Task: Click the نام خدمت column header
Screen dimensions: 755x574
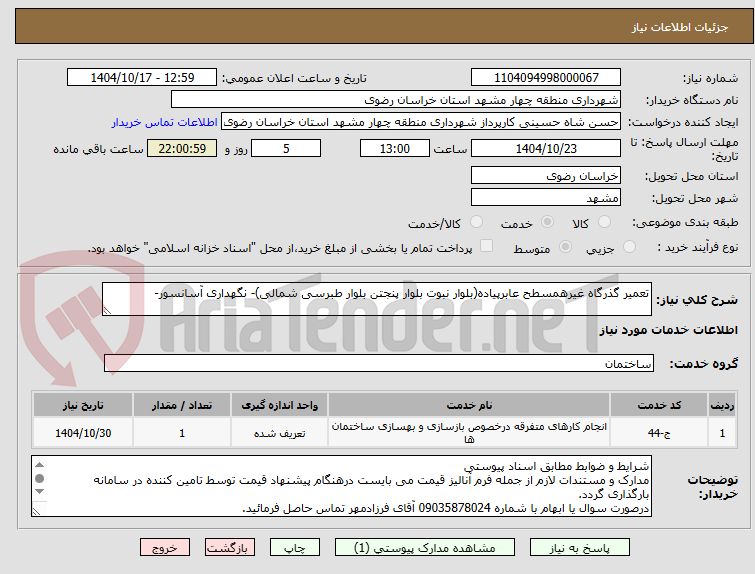Action: pos(469,405)
